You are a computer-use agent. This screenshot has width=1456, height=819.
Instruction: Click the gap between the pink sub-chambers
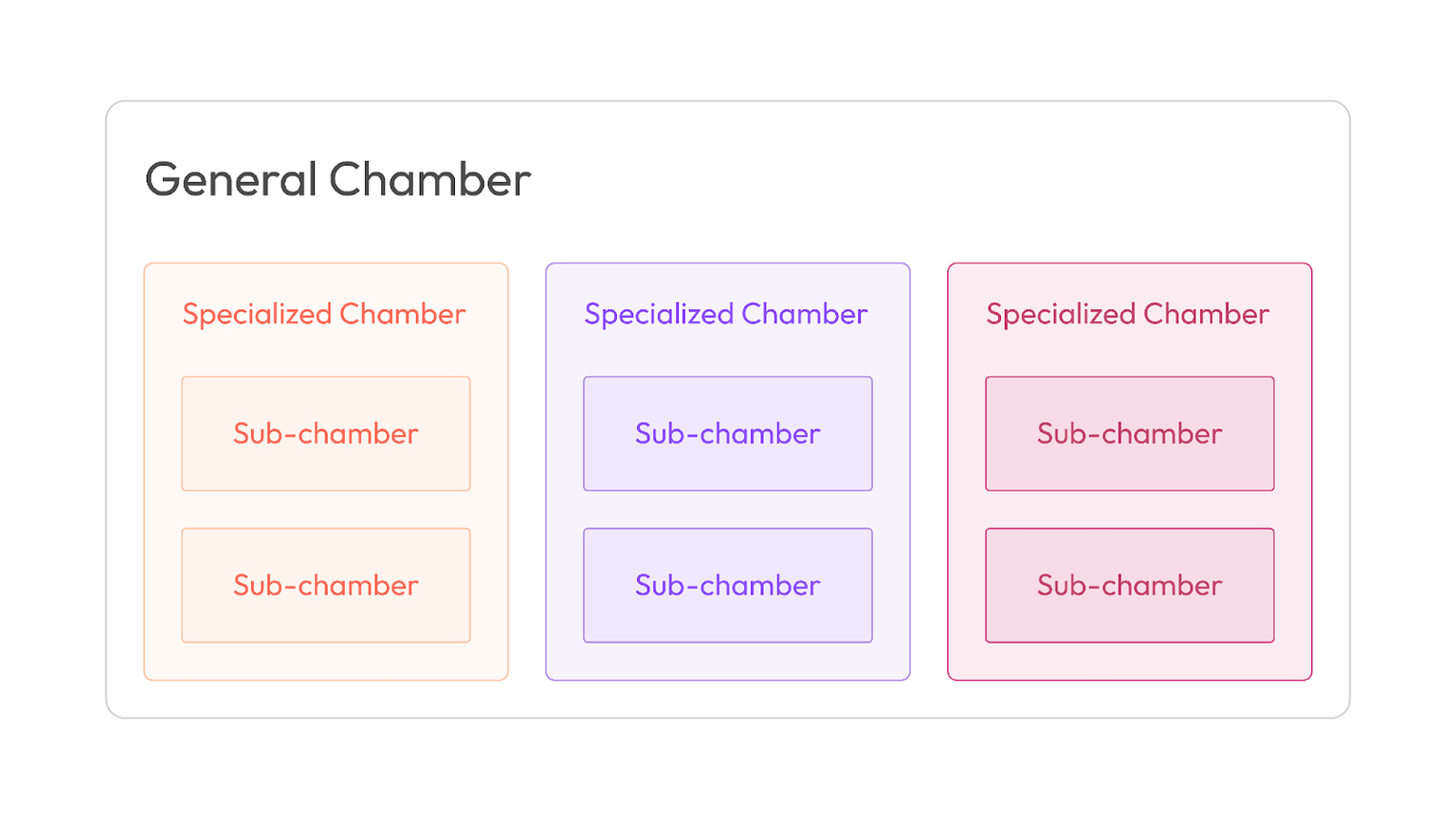point(1130,509)
